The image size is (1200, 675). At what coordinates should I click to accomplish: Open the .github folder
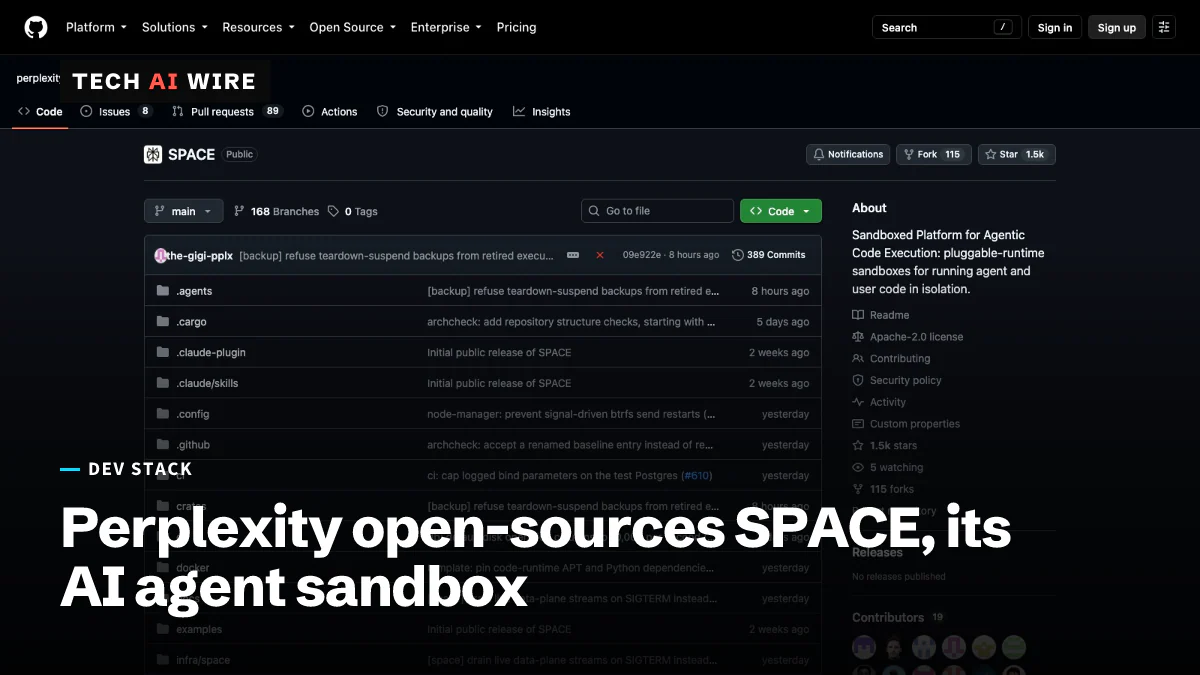point(193,445)
